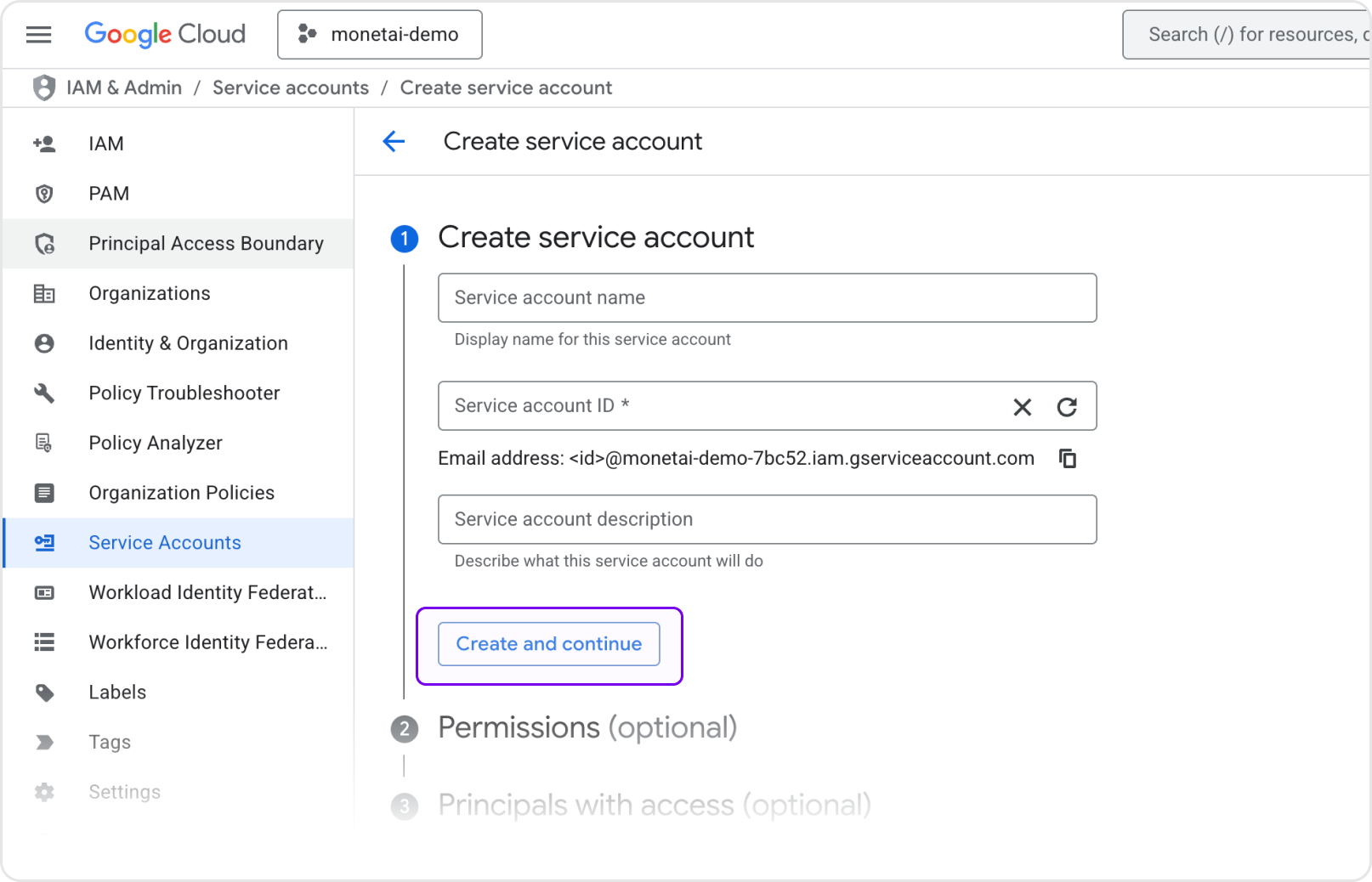Click the Policy Troubleshooter wrench icon

(44, 393)
